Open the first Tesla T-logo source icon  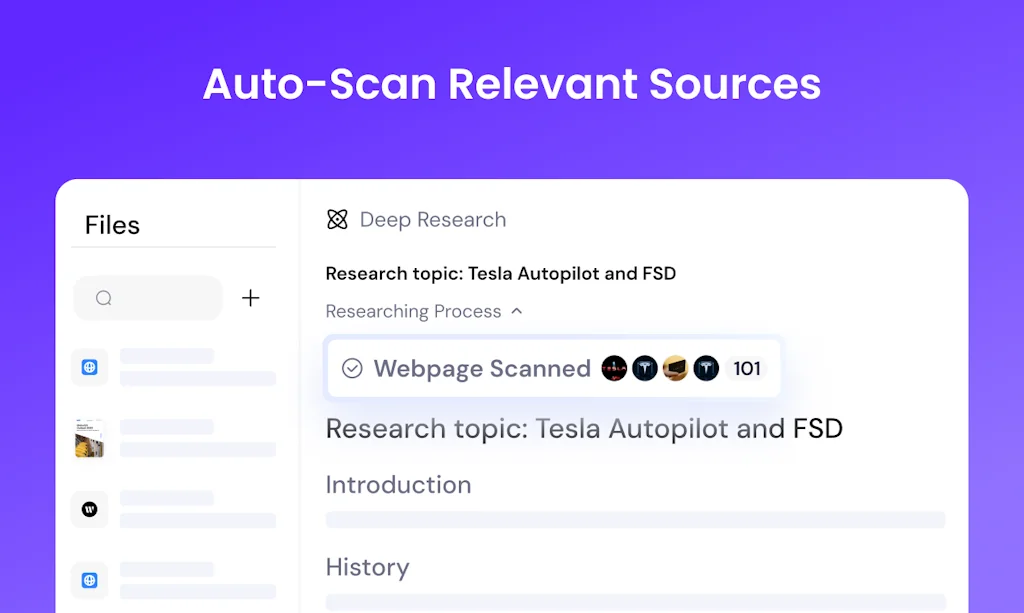[x=645, y=368]
